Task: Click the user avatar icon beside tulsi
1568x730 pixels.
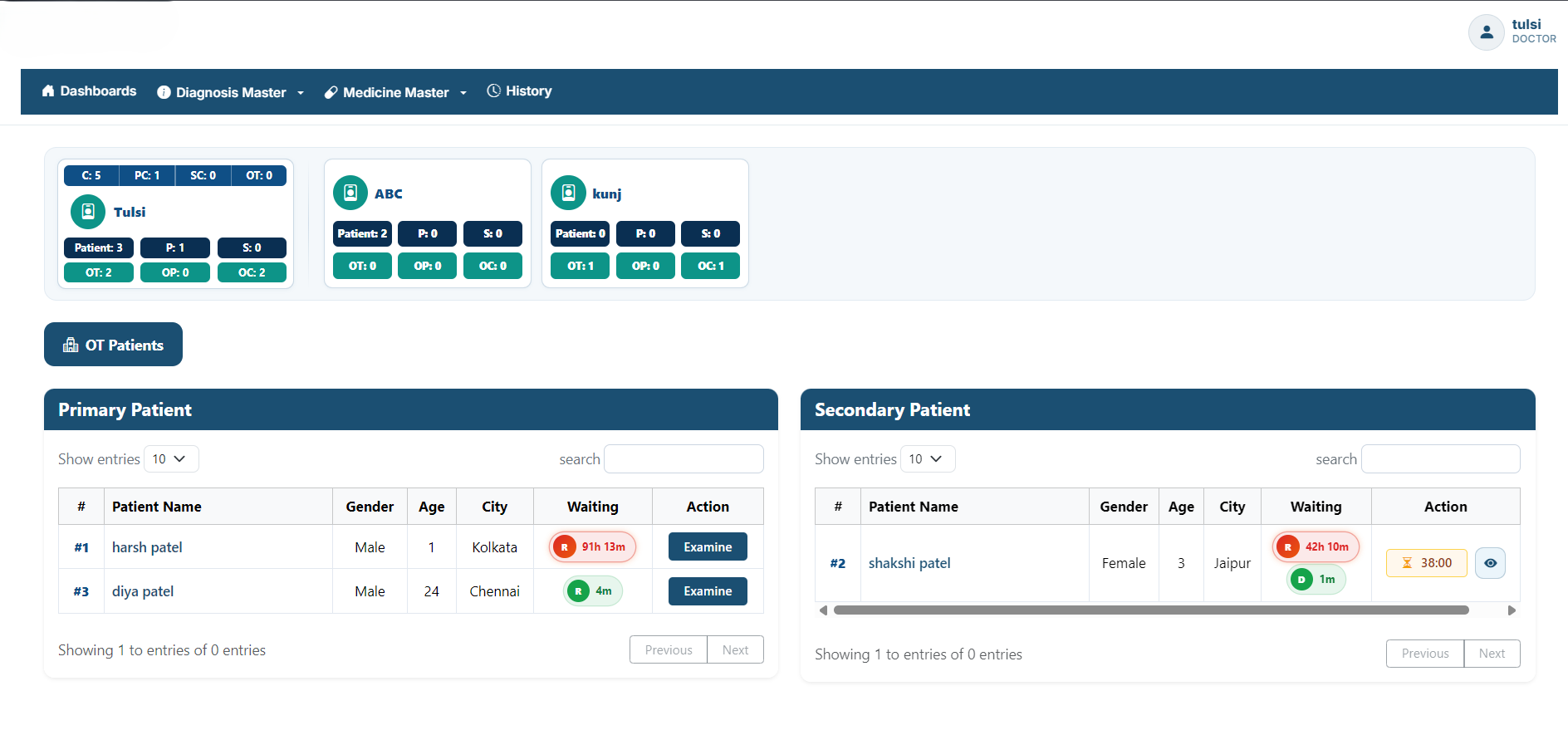Action: coord(1487,32)
